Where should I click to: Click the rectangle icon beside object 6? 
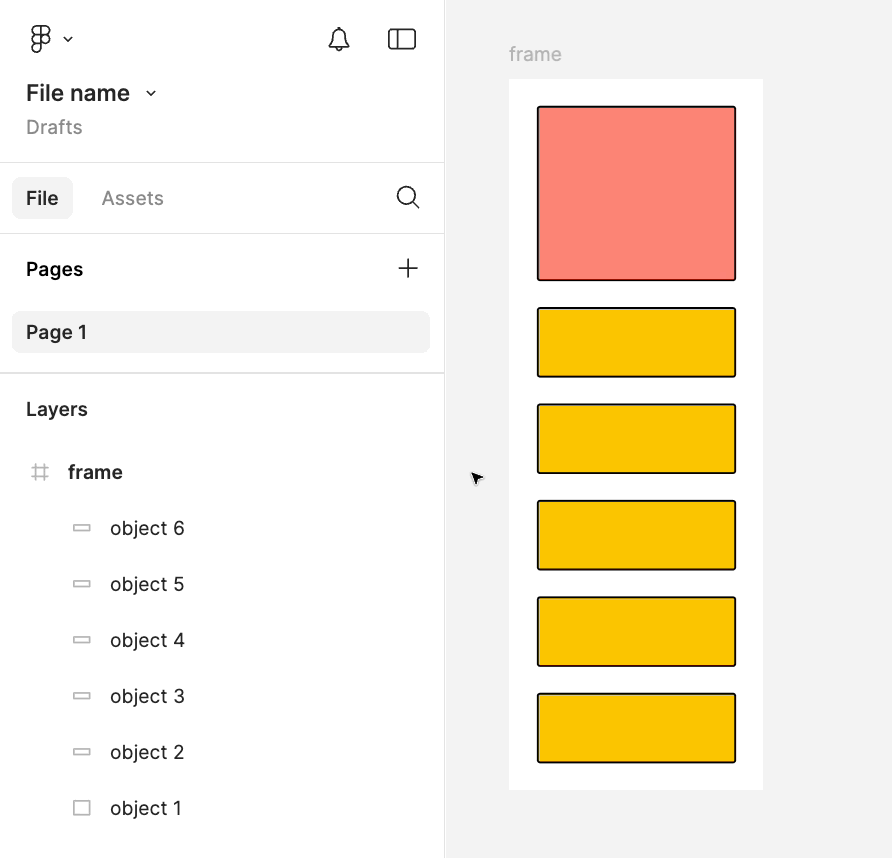pos(82,528)
